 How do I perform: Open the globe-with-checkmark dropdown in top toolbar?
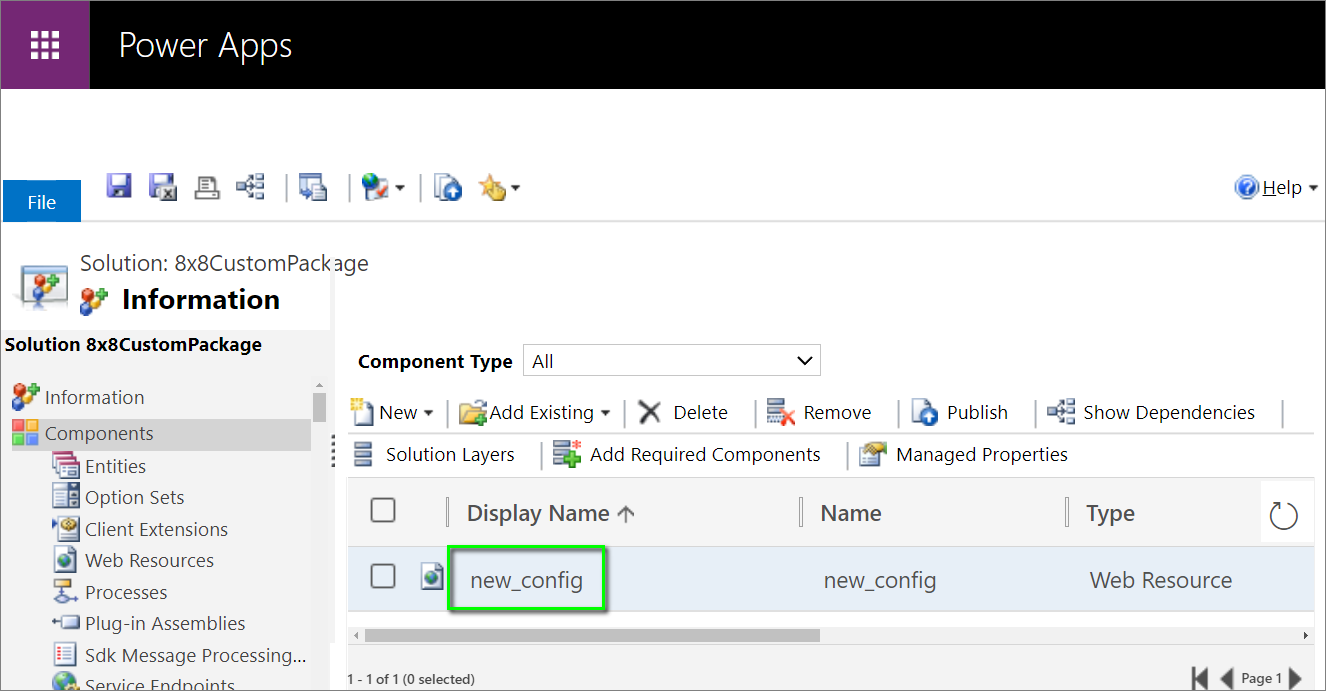click(x=383, y=188)
